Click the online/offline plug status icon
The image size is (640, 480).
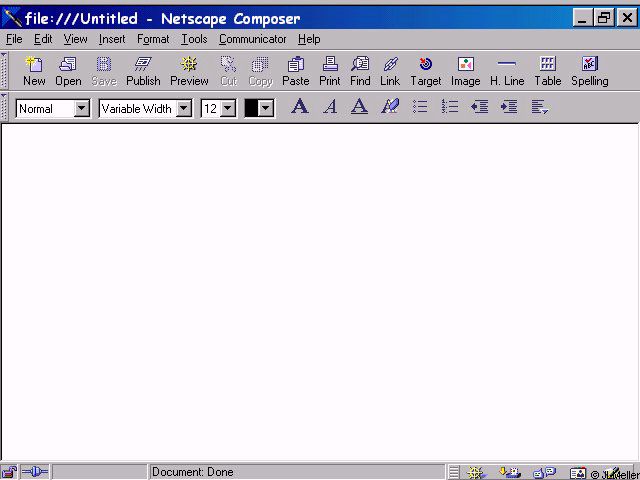pyautogui.click(x=35, y=473)
